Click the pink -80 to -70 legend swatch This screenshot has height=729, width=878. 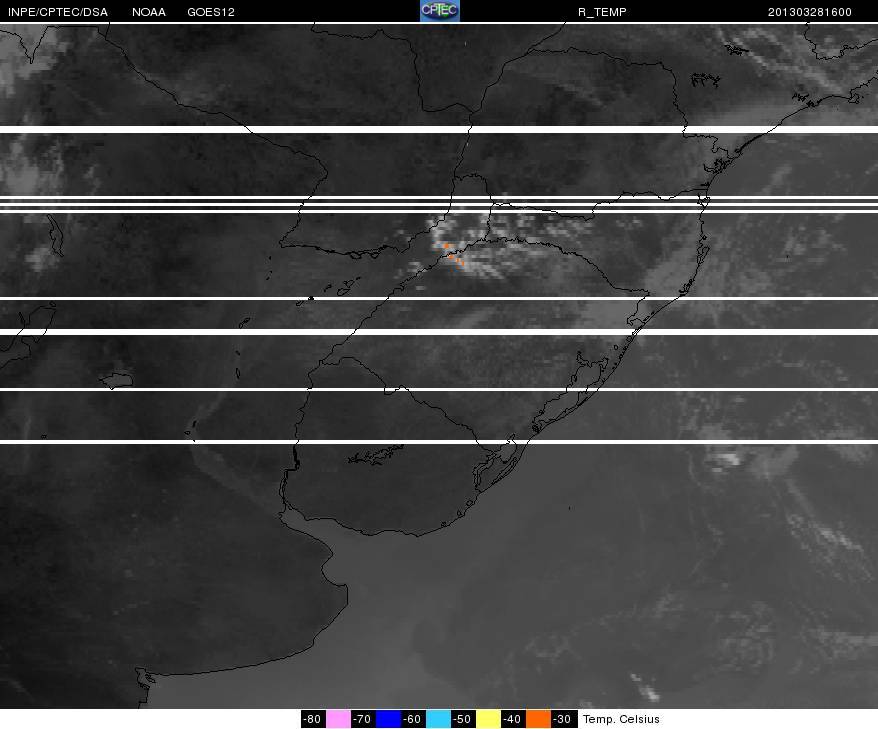[338, 719]
